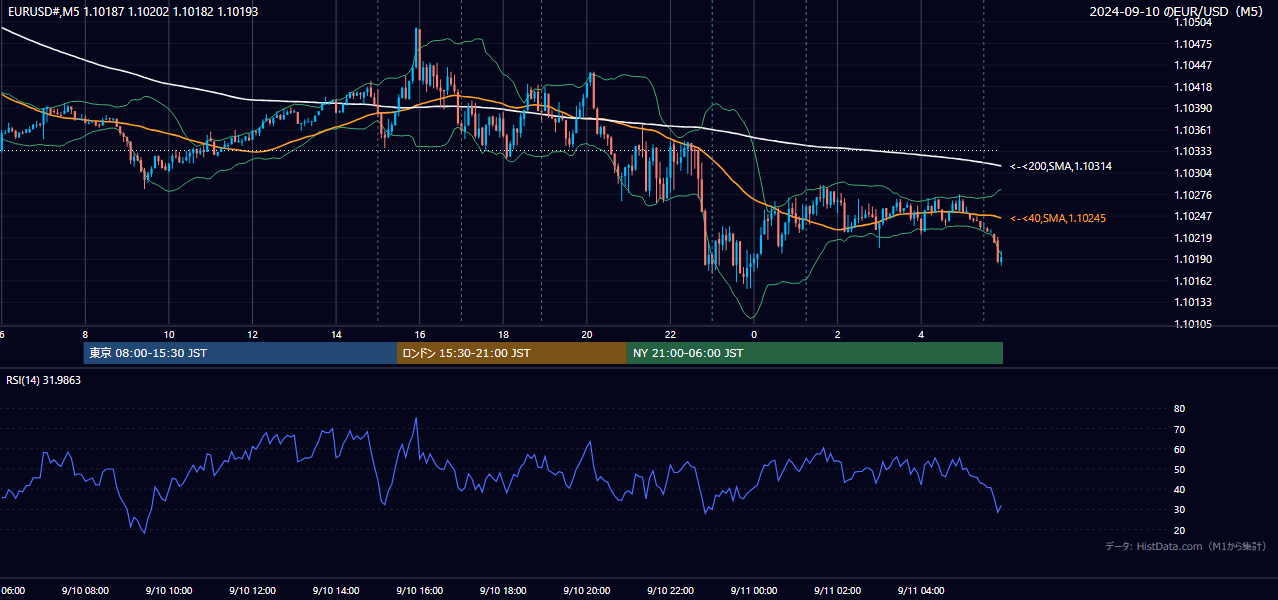Image resolution: width=1278 pixels, height=600 pixels.
Task: Click the 9/10 08:00 date label
Action: coord(85,590)
